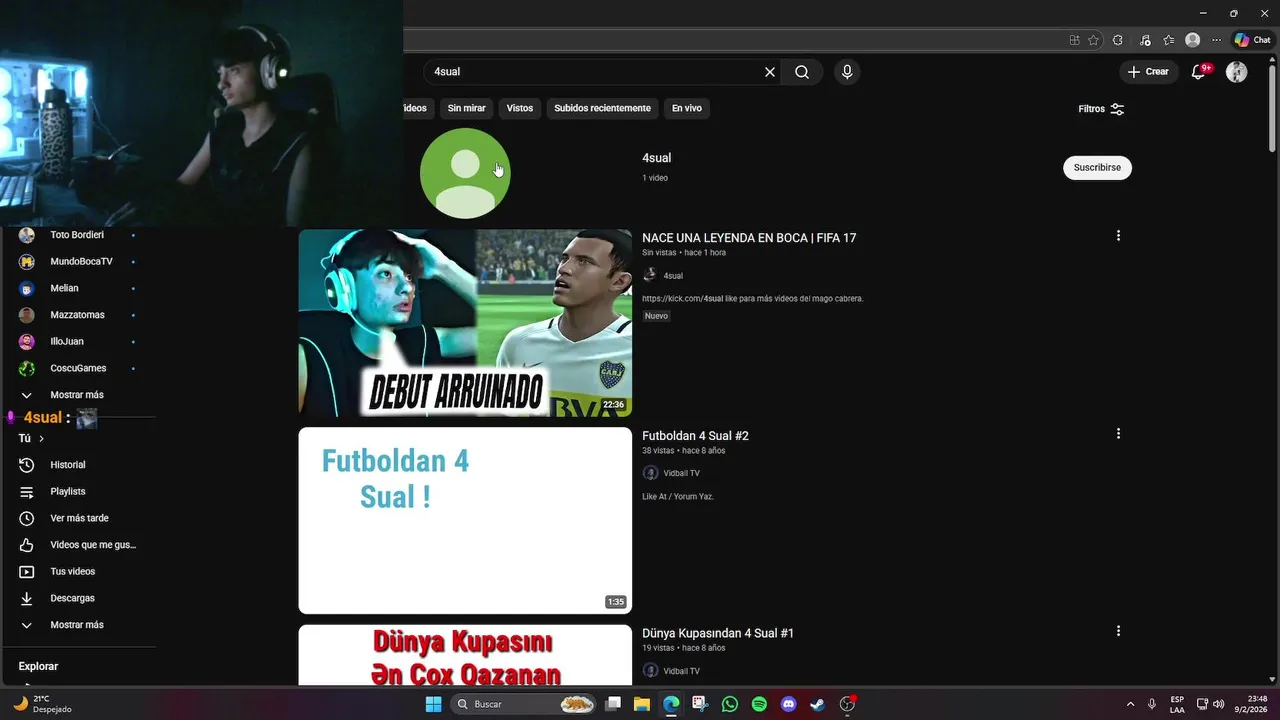Click the Crear button
1280x720 pixels.
[1148, 72]
